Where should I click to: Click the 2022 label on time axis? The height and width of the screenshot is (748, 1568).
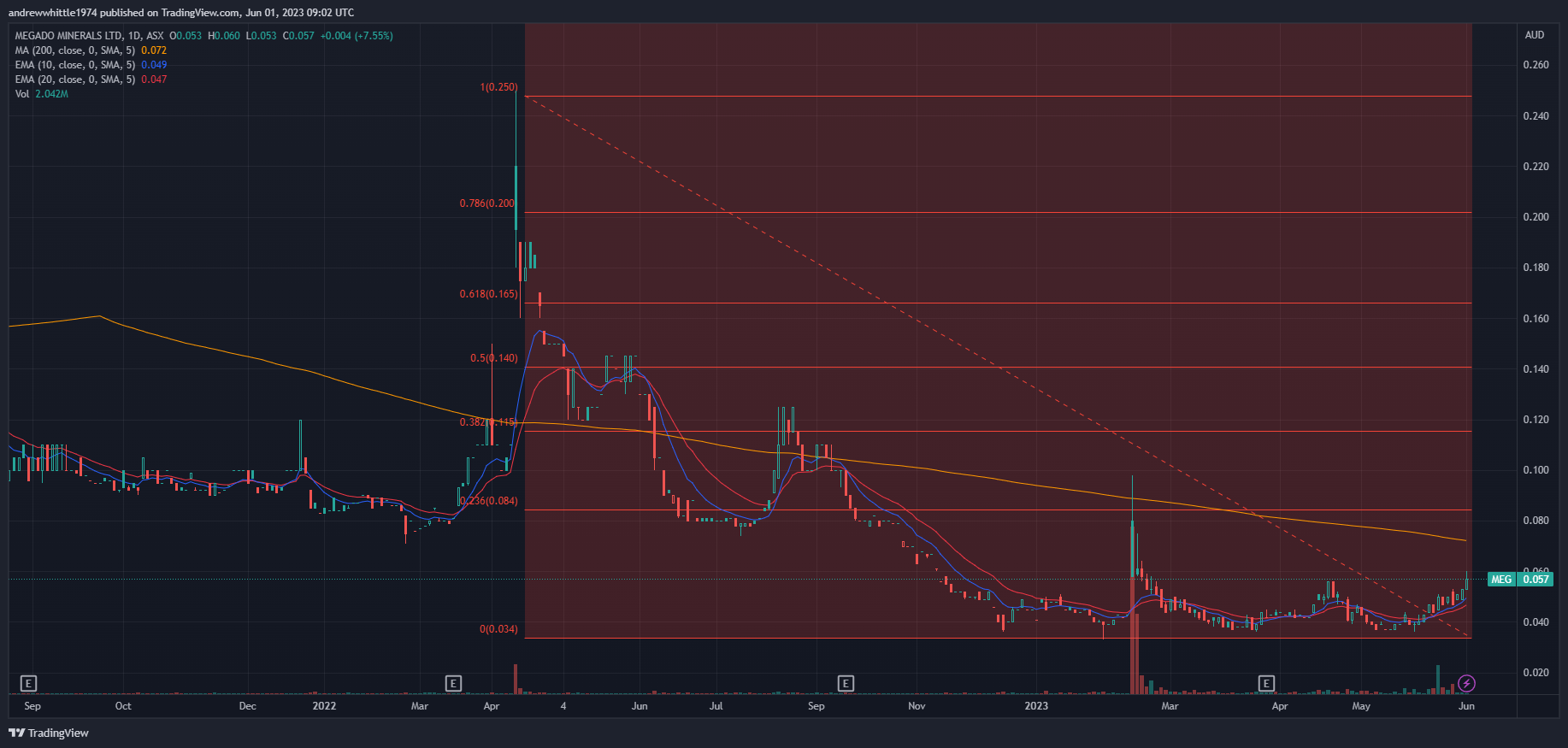[324, 706]
